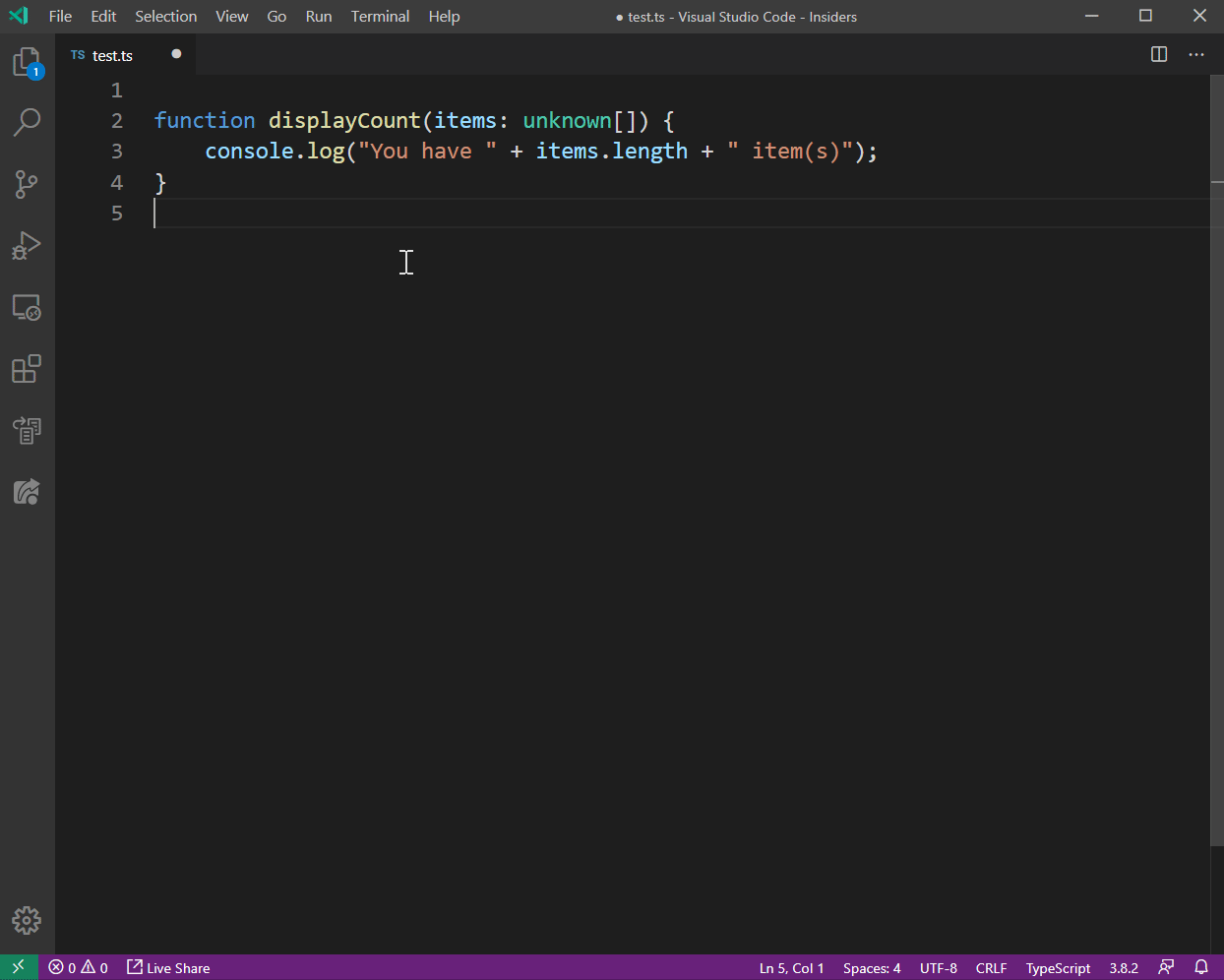Viewport: 1224px width, 980px height.
Task: Open the Search view
Action: [x=27, y=122]
